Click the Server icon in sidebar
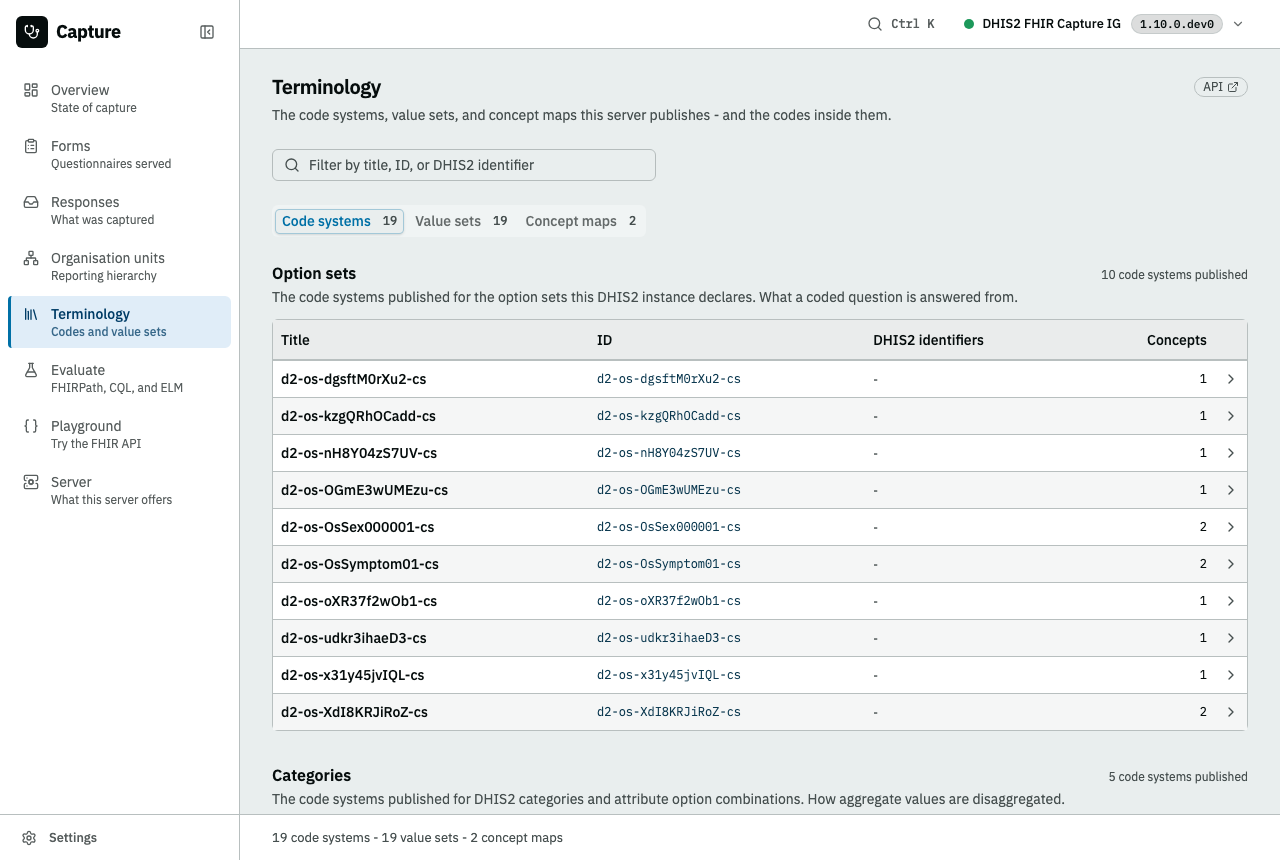The width and height of the screenshot is (1280, 860). [31, 482]
